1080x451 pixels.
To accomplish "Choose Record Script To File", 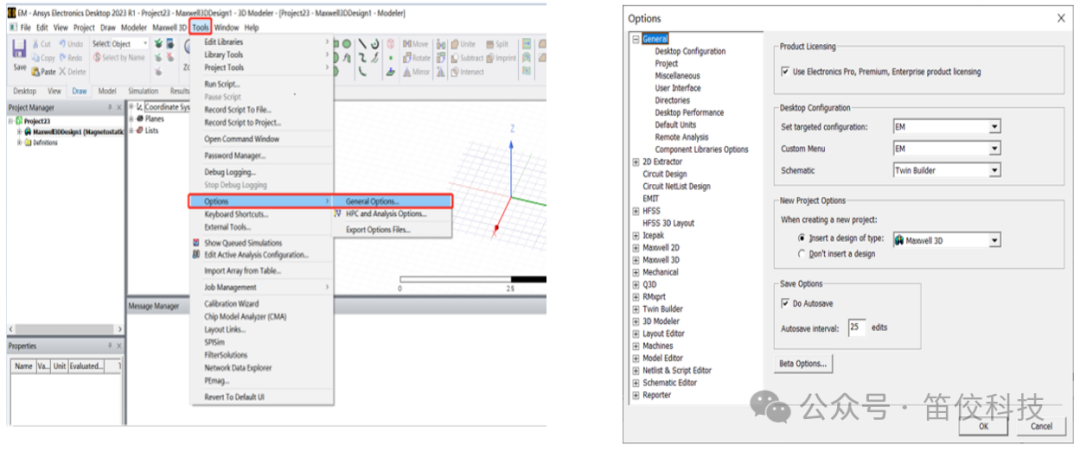I will pos(262,109).
